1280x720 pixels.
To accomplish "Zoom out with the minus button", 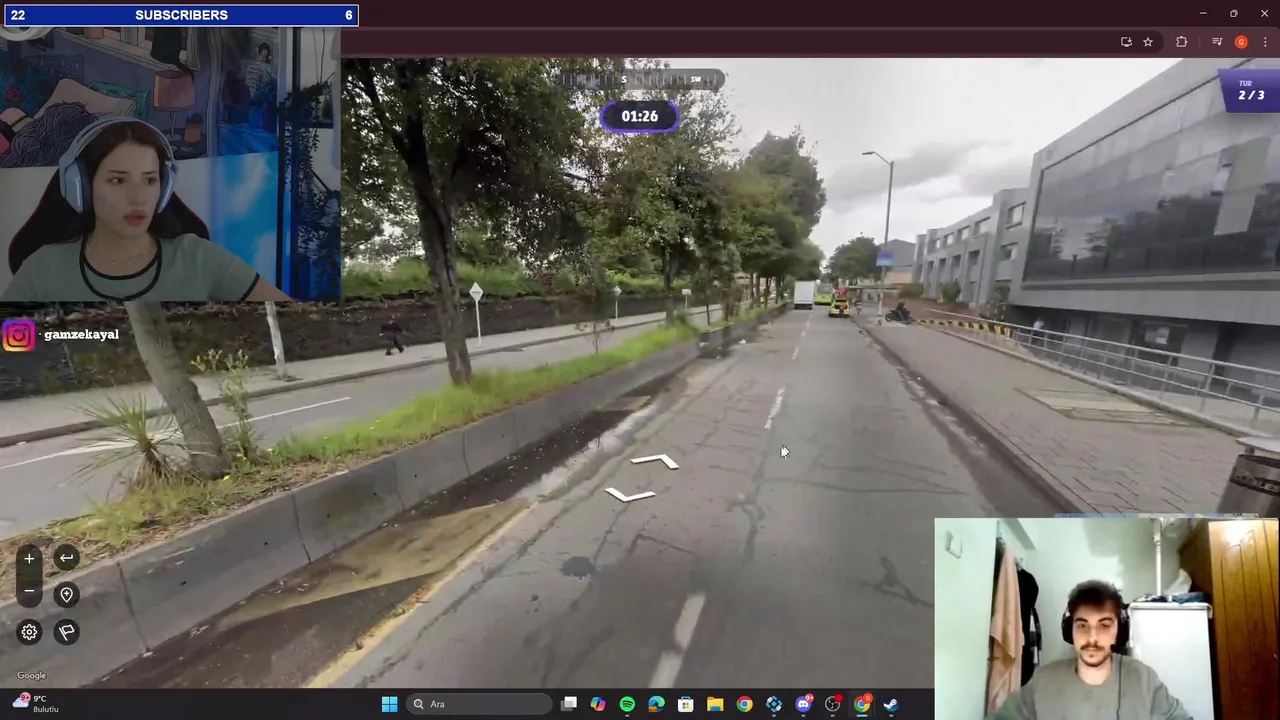I will 29,592.
